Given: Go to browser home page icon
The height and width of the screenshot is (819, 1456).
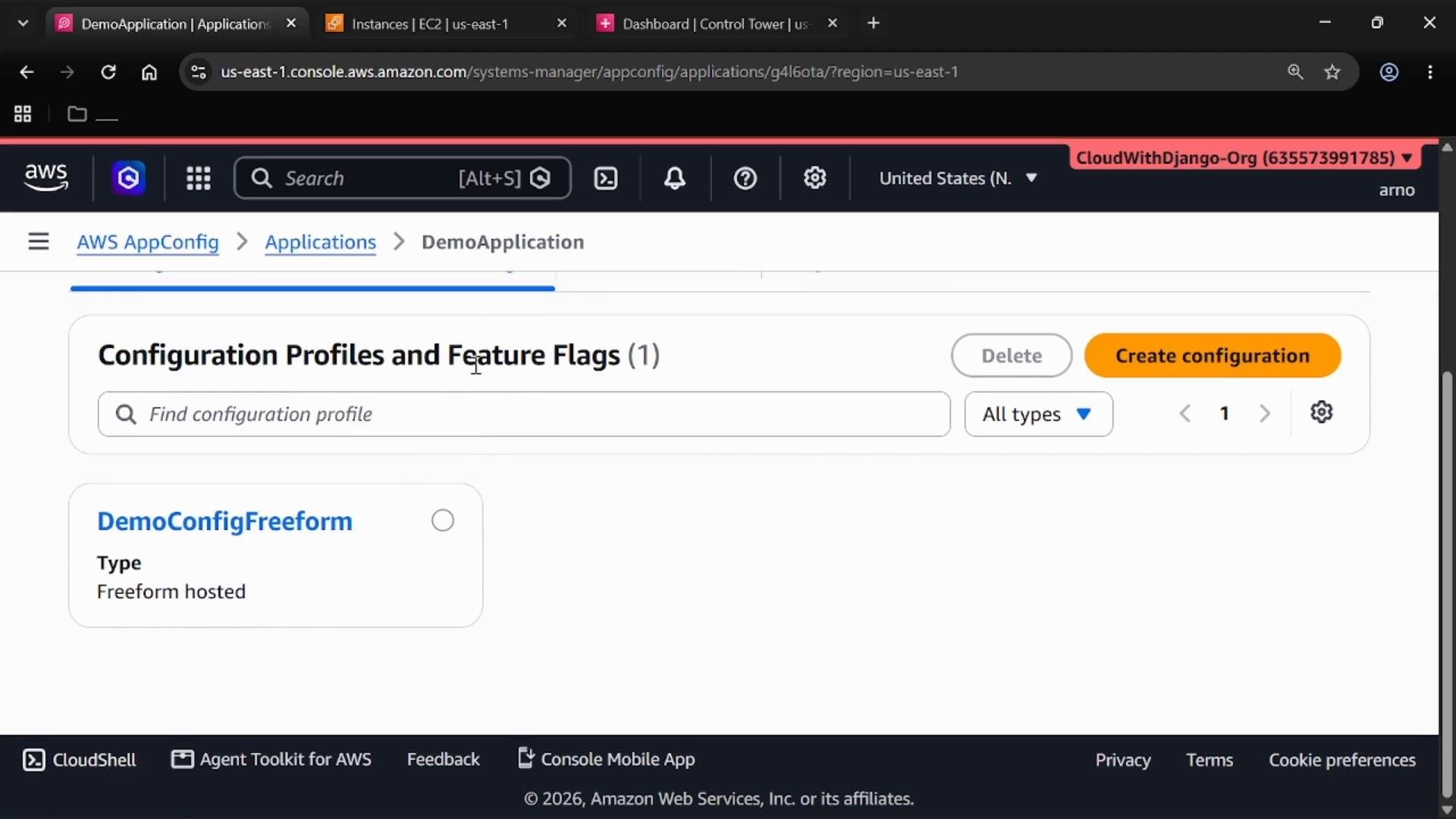Looking at the screenshot, I should coord(149,72).
